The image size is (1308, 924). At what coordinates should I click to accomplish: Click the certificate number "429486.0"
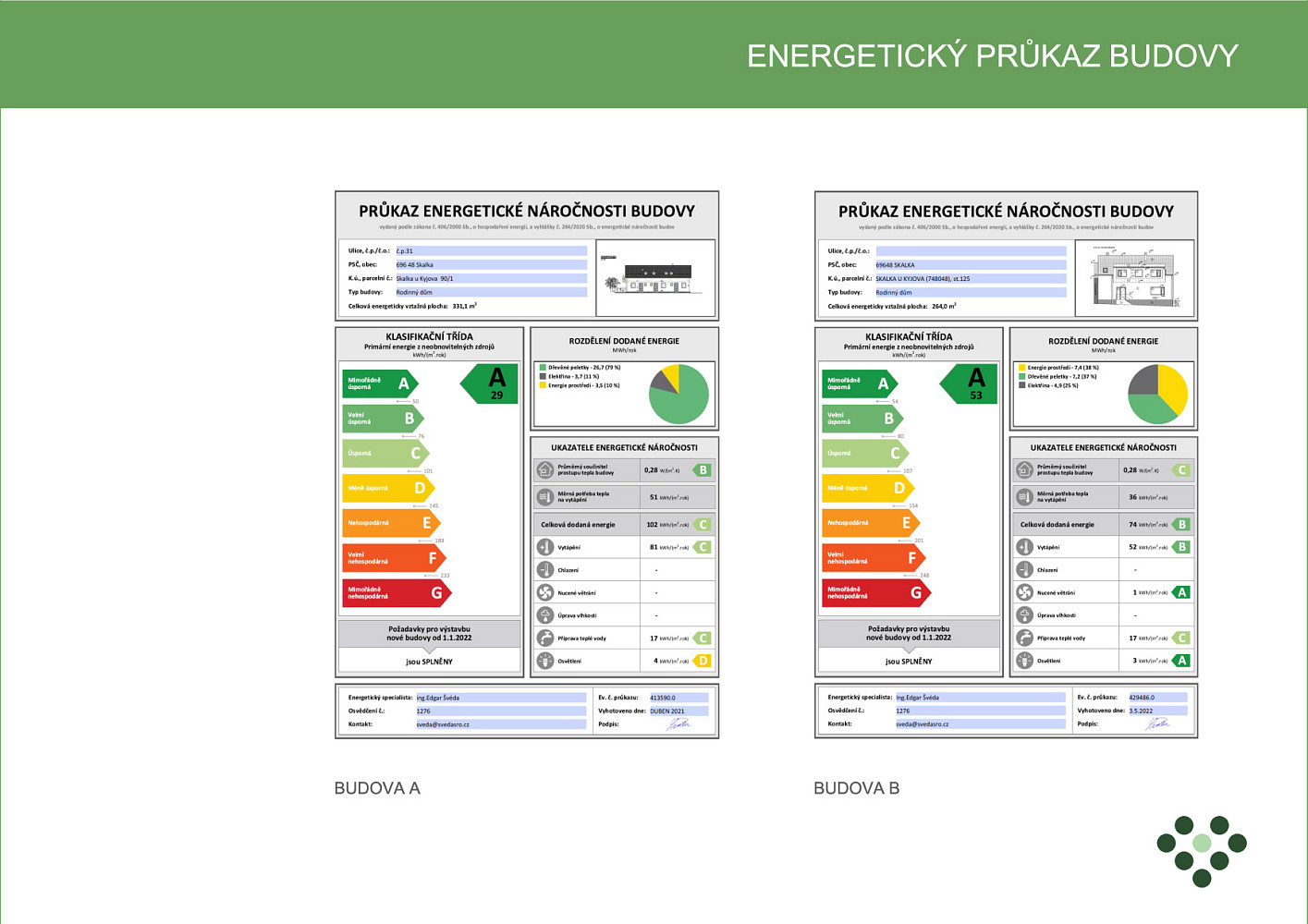click(x=1142, y=698)
